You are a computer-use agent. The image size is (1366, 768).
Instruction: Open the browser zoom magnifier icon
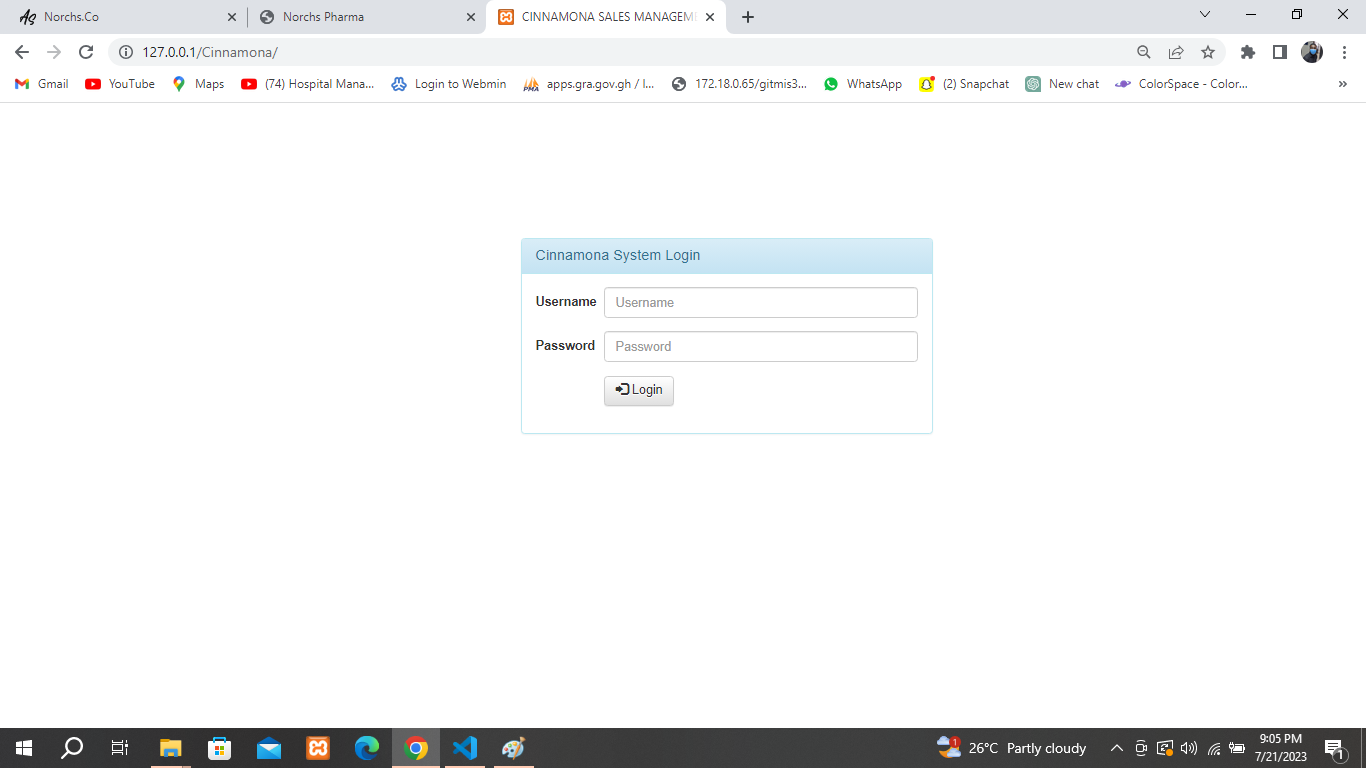pyautogui.click(x=1144, y=52)
